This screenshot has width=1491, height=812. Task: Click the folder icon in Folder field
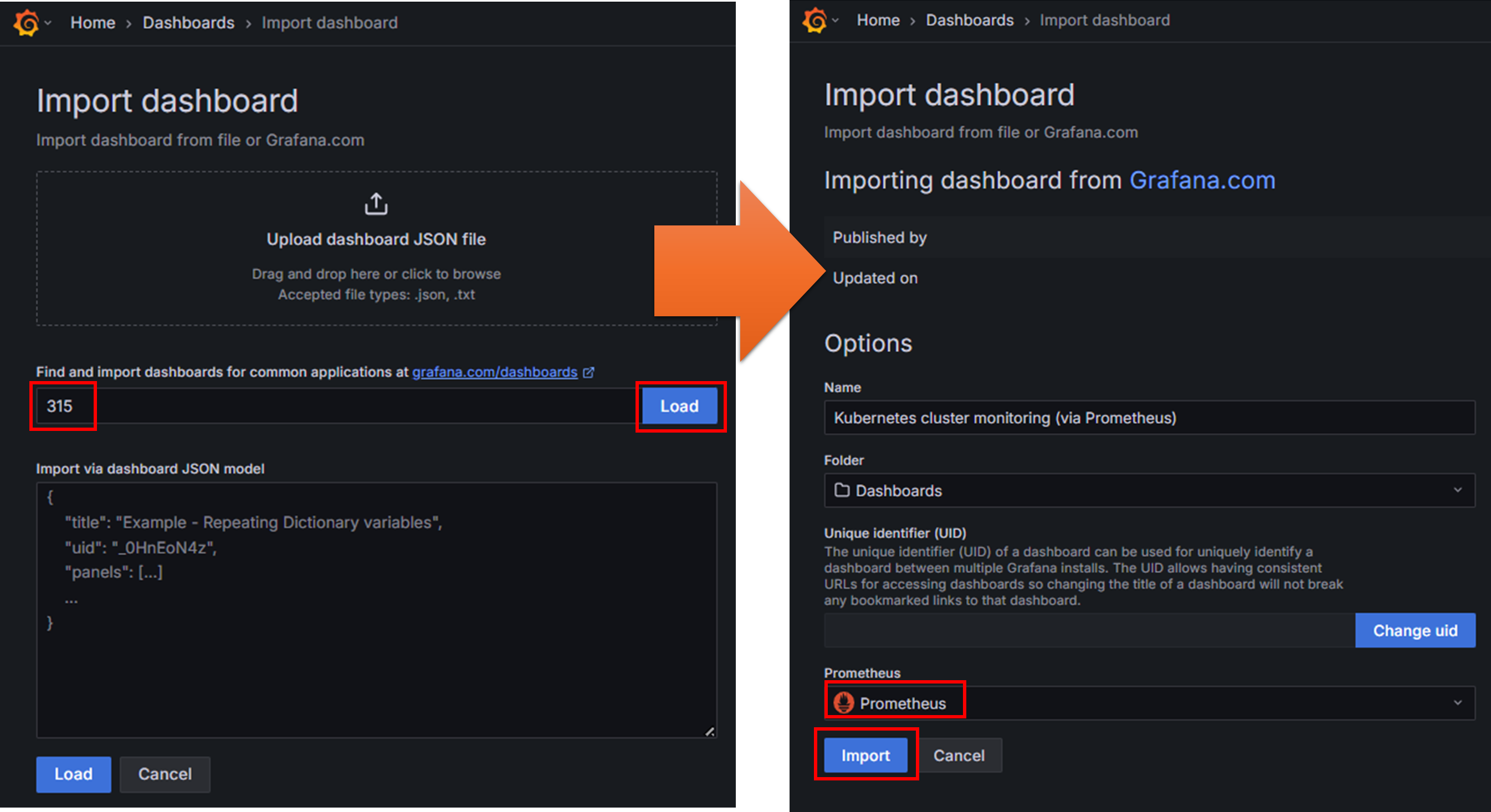[842, 490]
